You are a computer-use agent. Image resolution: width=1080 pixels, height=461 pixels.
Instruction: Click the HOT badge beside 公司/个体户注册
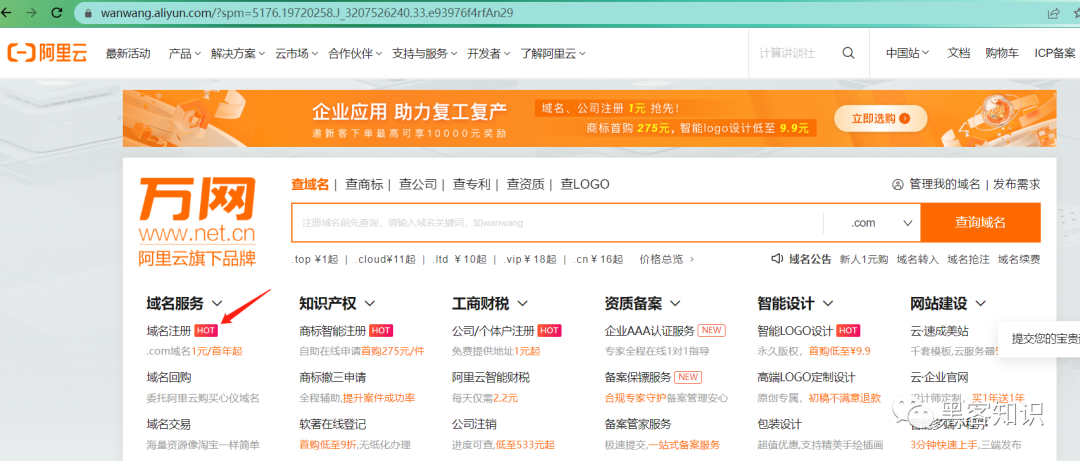[x=549, y=331]
